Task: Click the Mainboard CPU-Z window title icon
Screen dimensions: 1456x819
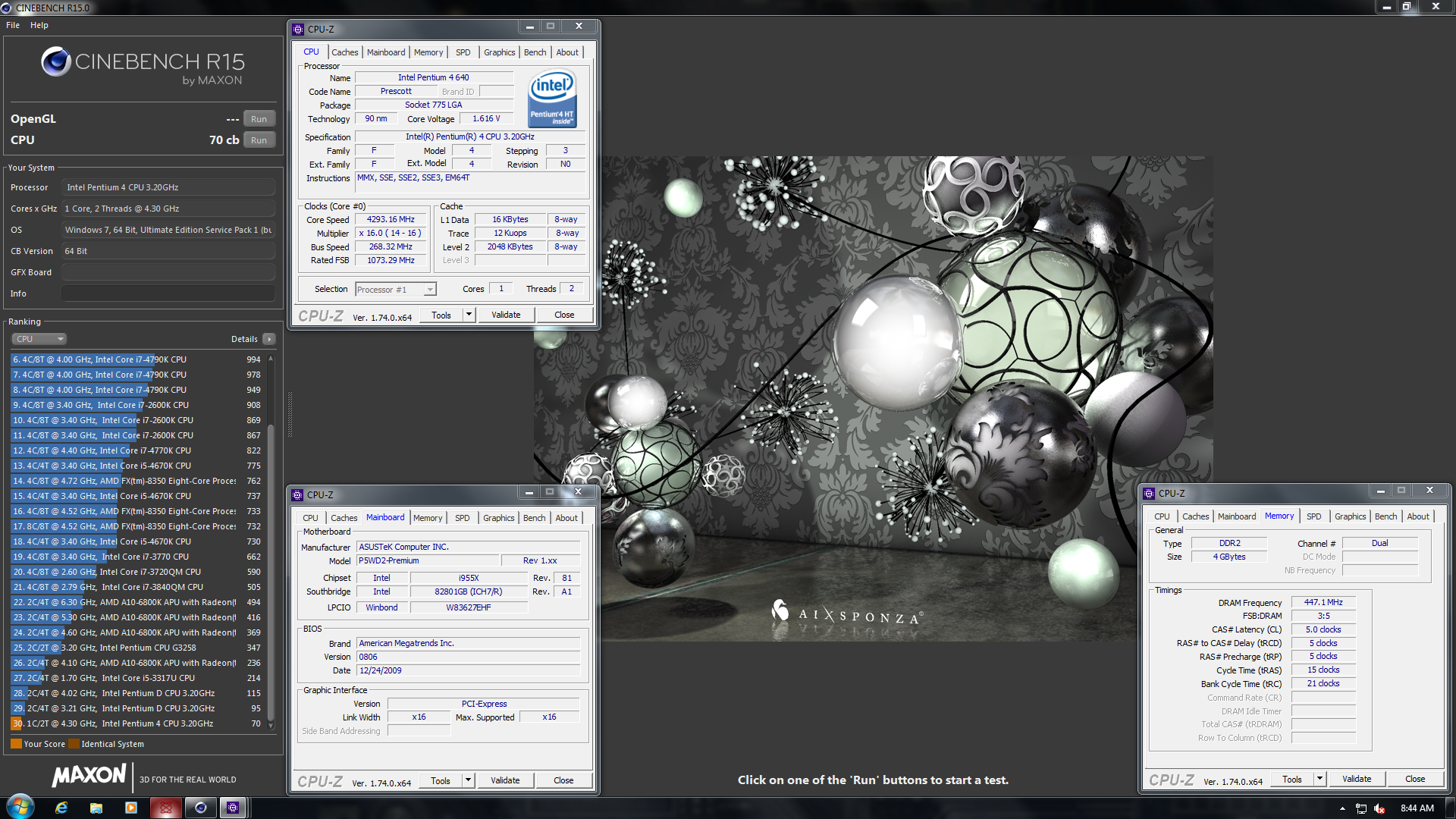Action: (x=298, y=494)
